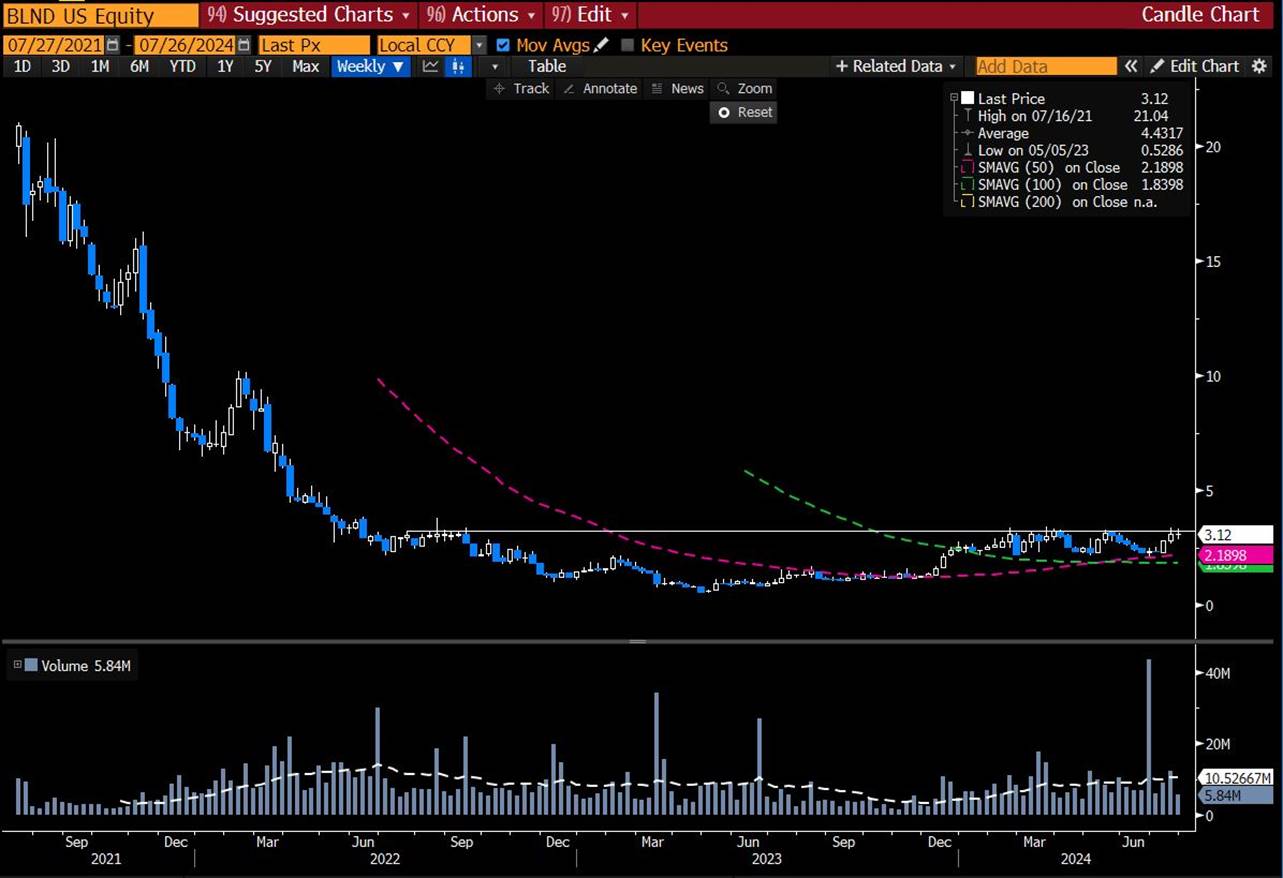Select the candlestick chart type icon
Image resolution: width=1283 pixels, height=878 pixels.
459,66
